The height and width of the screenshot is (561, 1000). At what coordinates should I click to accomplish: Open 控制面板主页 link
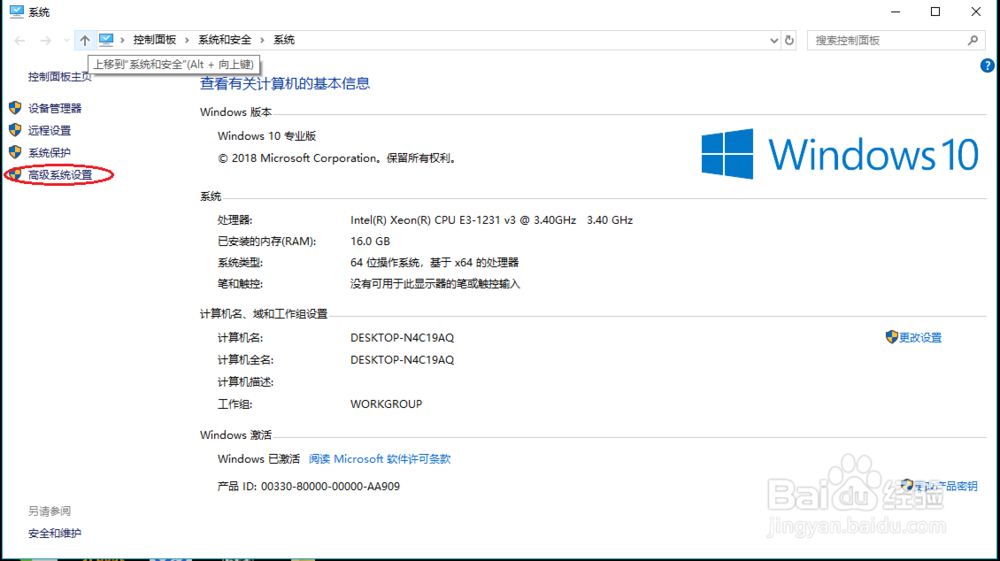(x=60, y=76)
